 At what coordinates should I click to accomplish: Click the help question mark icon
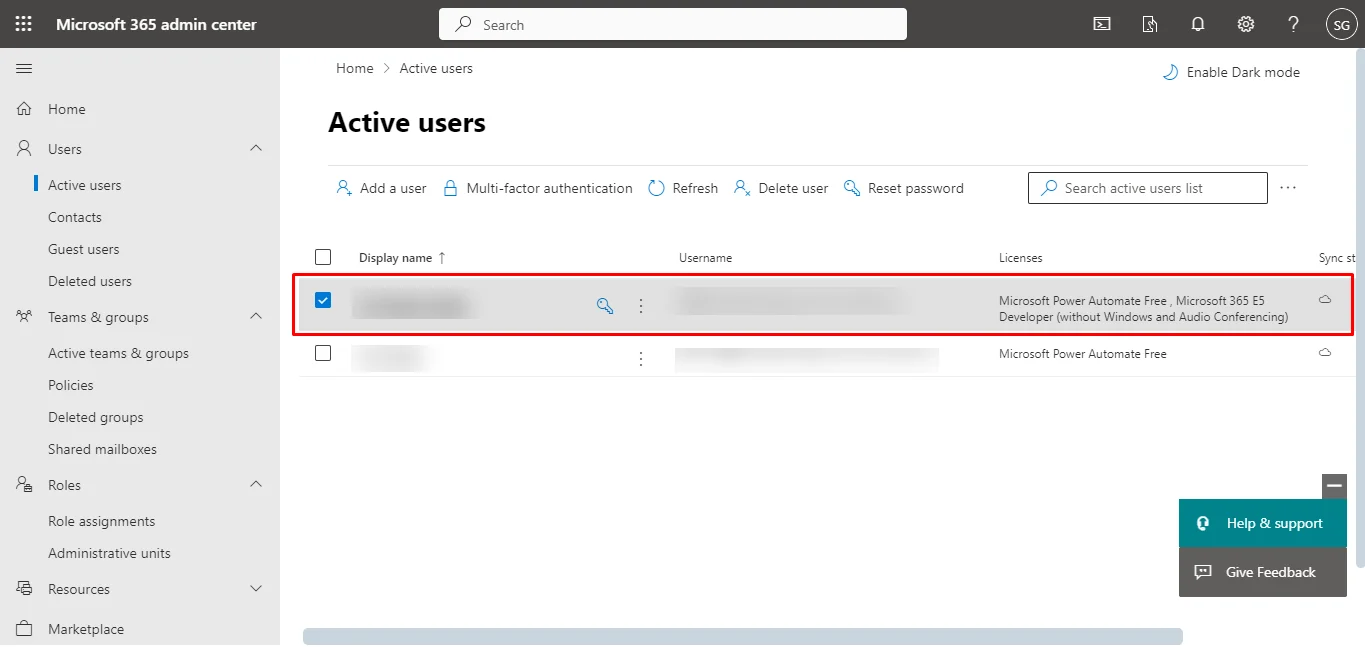1293,24
